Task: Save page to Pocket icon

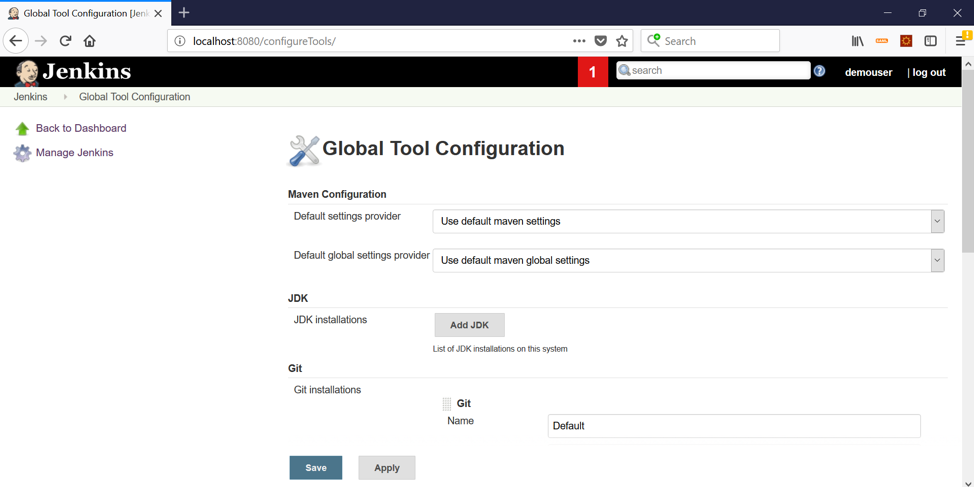Action: point(600,41)
